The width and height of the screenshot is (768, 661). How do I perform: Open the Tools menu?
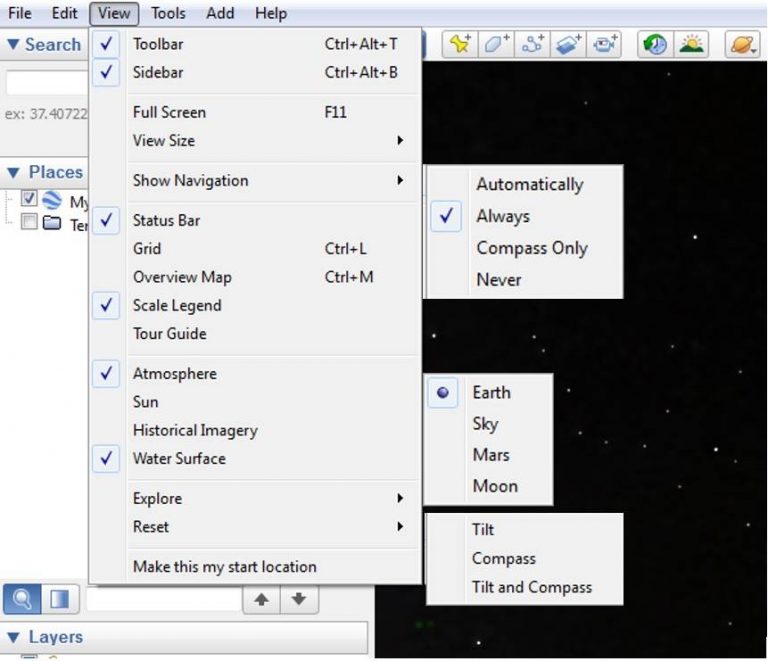[168, 13]
